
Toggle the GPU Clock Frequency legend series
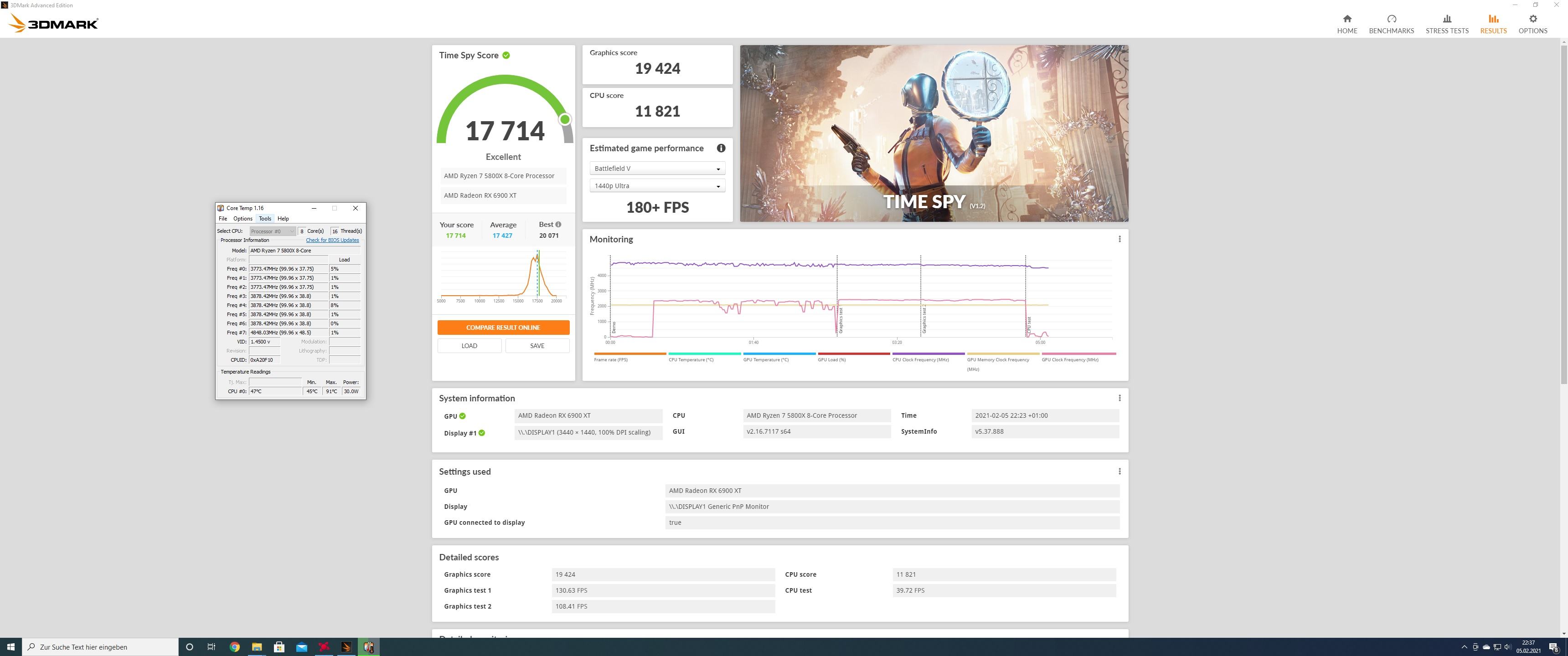coord(1078,357)
